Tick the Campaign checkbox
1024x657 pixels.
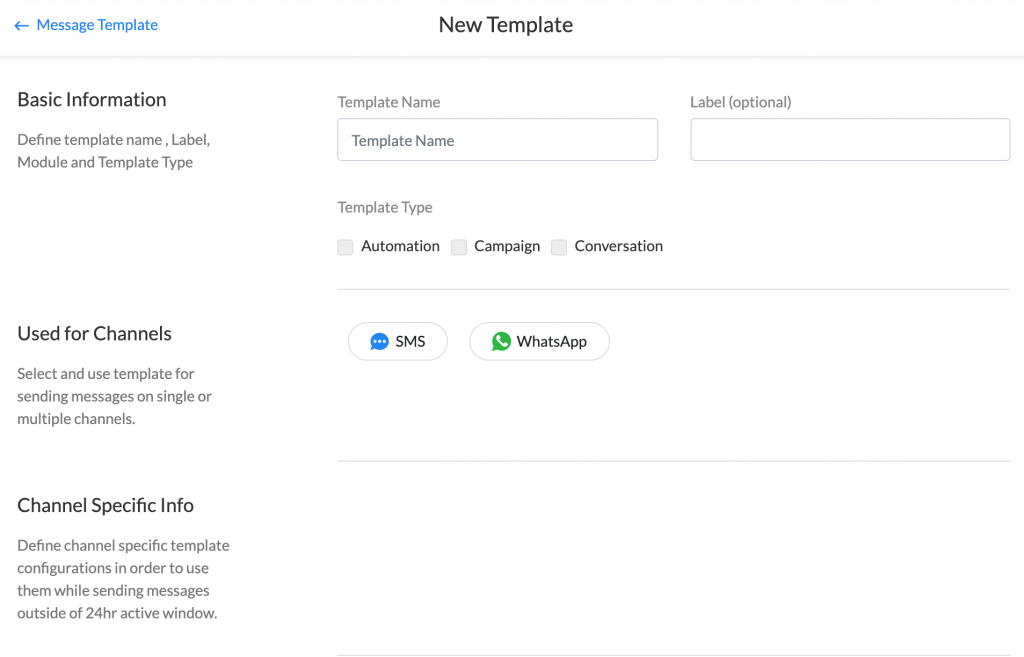[459, 247]
